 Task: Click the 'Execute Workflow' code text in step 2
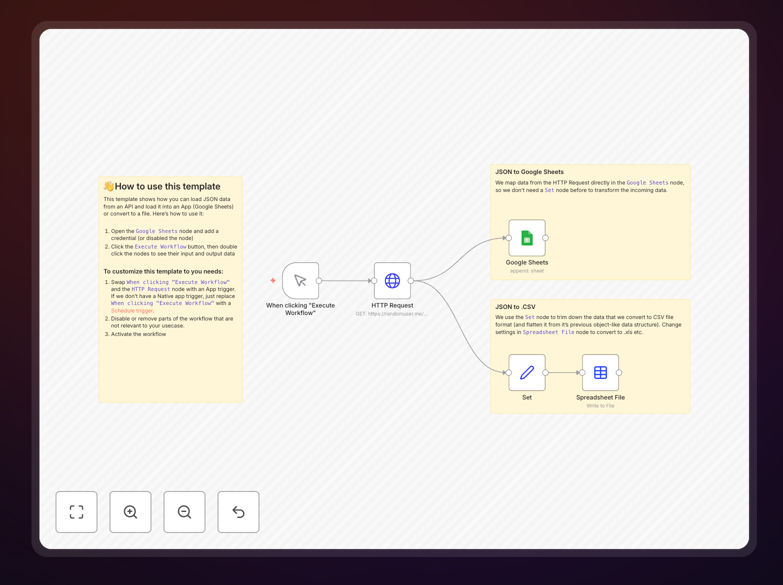pyautogui.click(x=160, y=247)
